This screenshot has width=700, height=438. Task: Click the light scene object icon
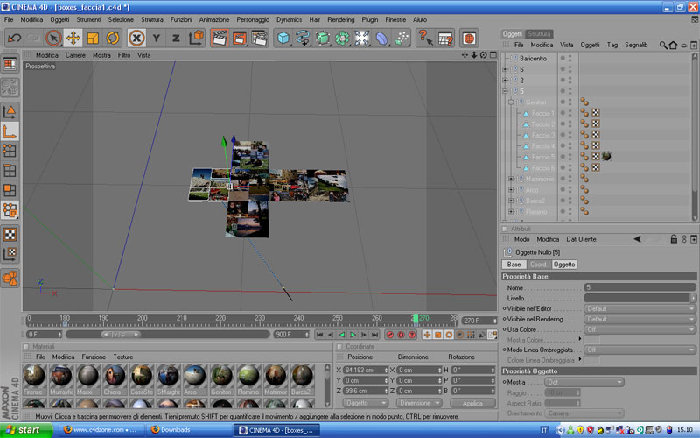click(362, 38)
